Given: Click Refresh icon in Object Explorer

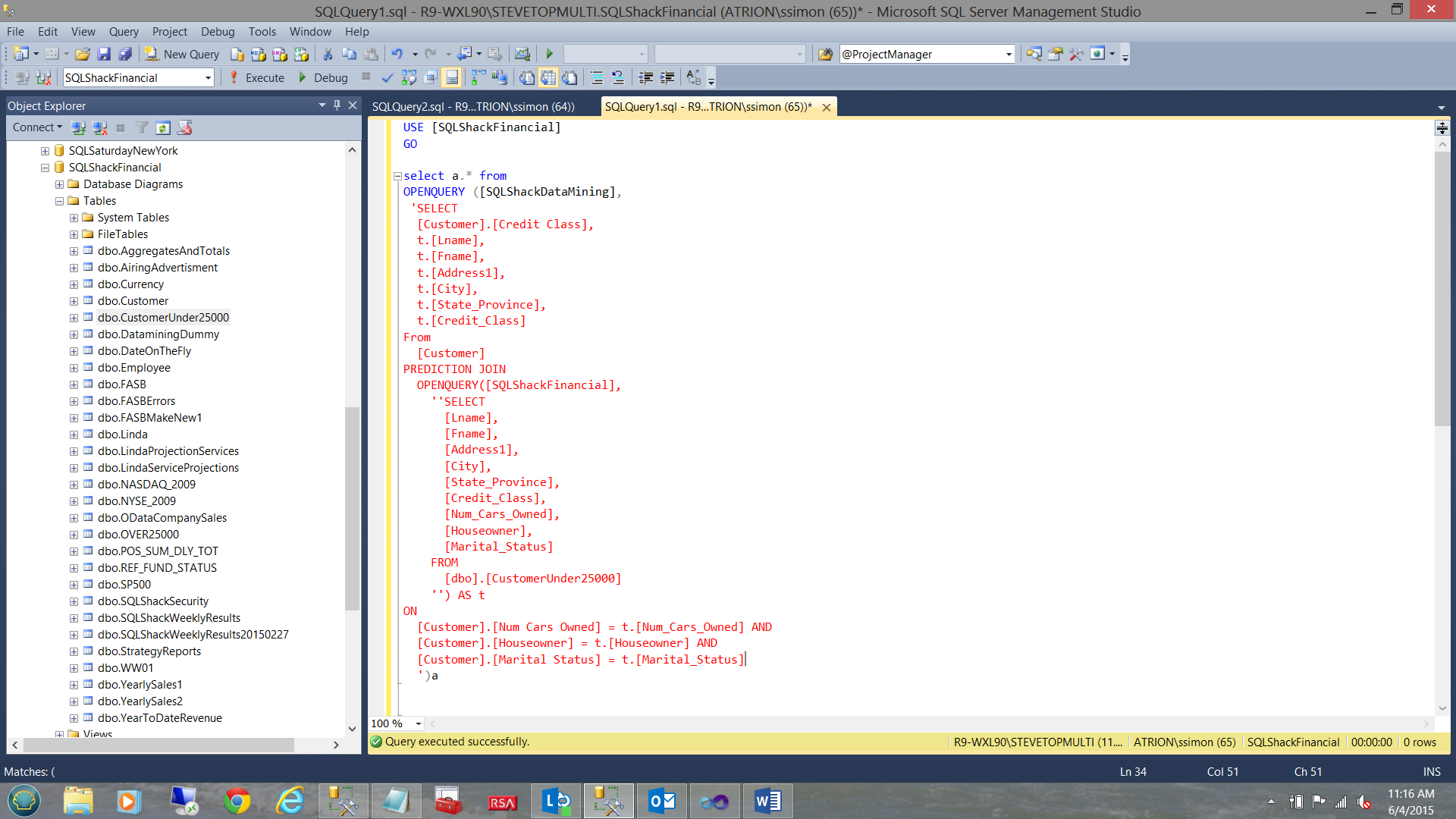Looking at the screenshot, I should tap(163, 127).
